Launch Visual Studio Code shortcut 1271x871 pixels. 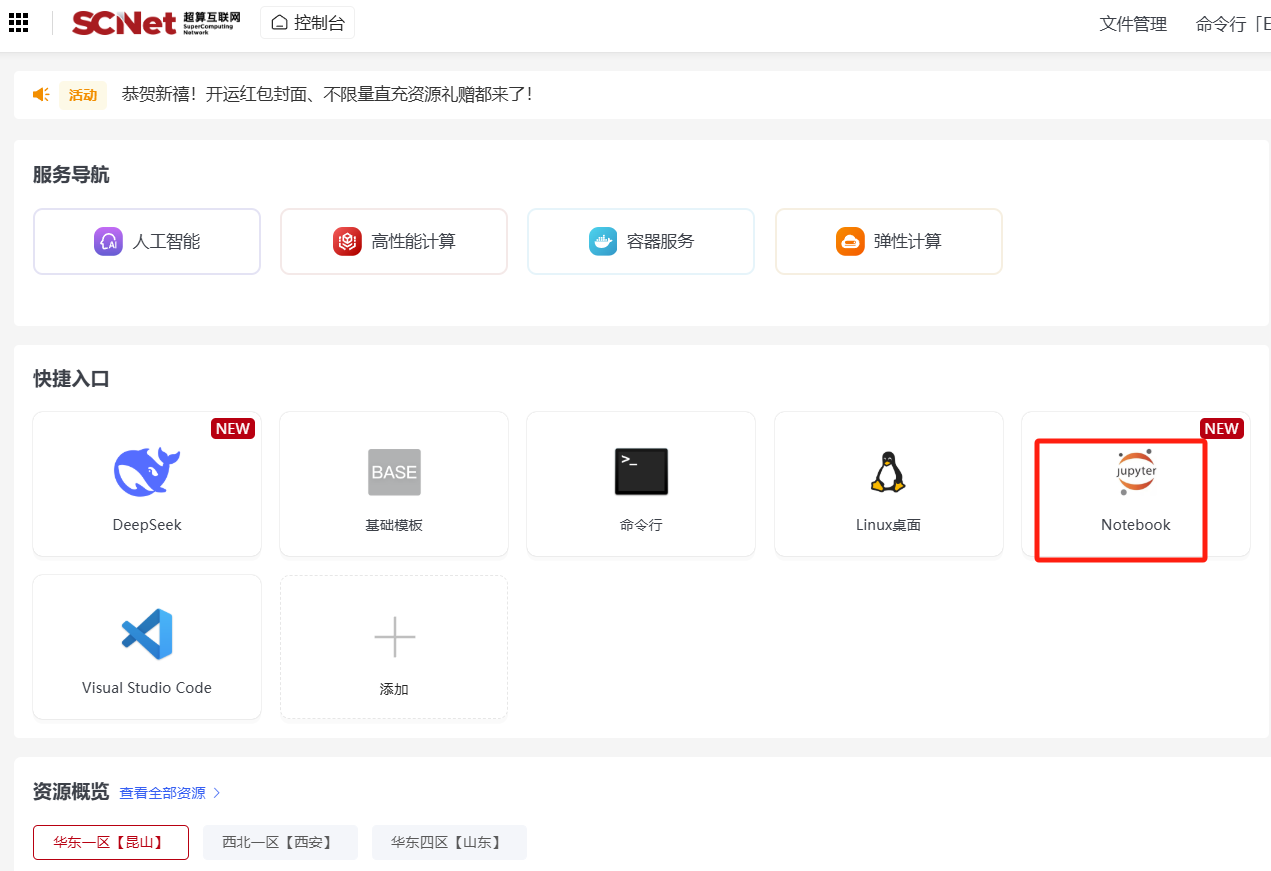point(147,634)
